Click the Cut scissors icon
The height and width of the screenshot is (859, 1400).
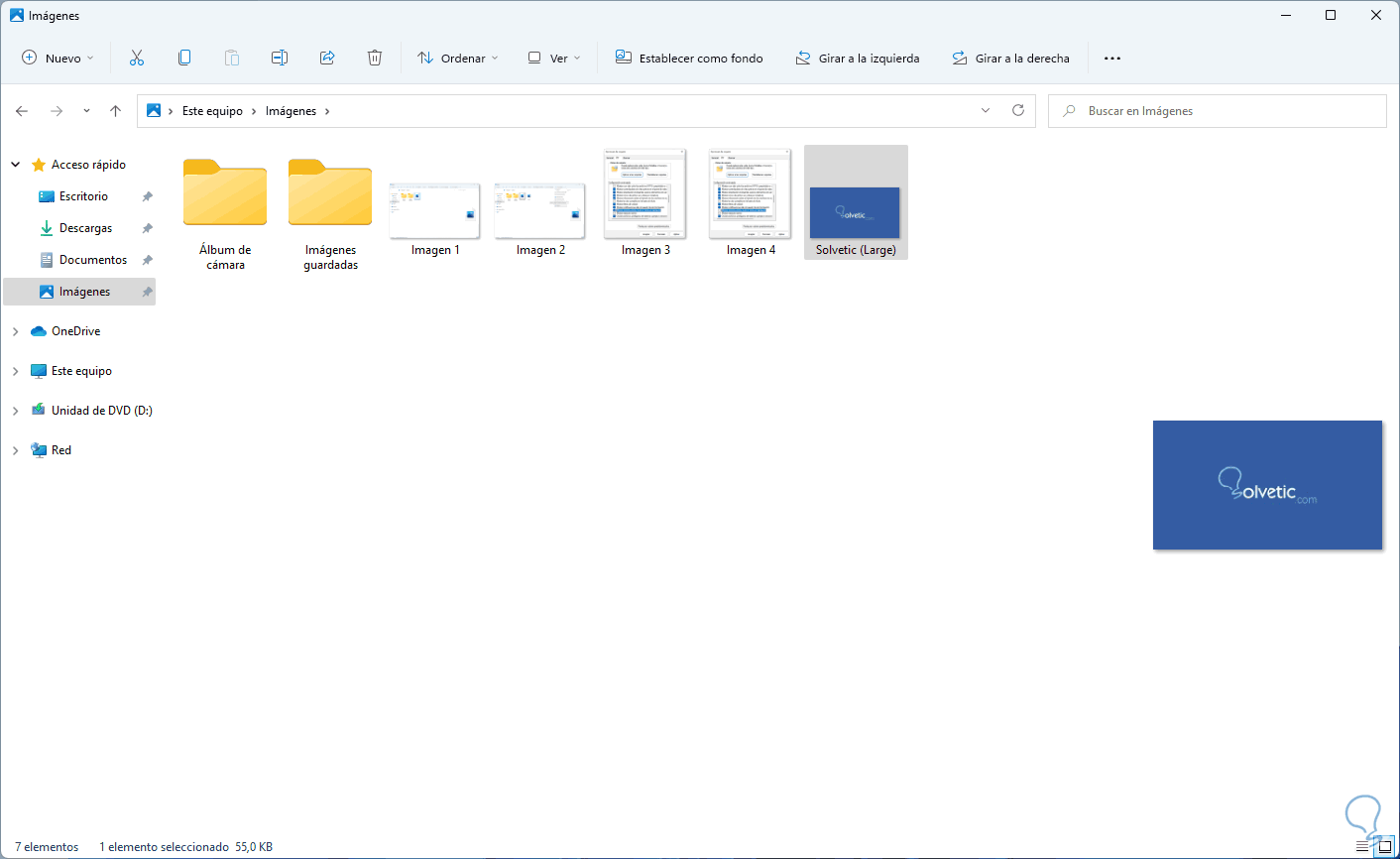pos(137,58)
